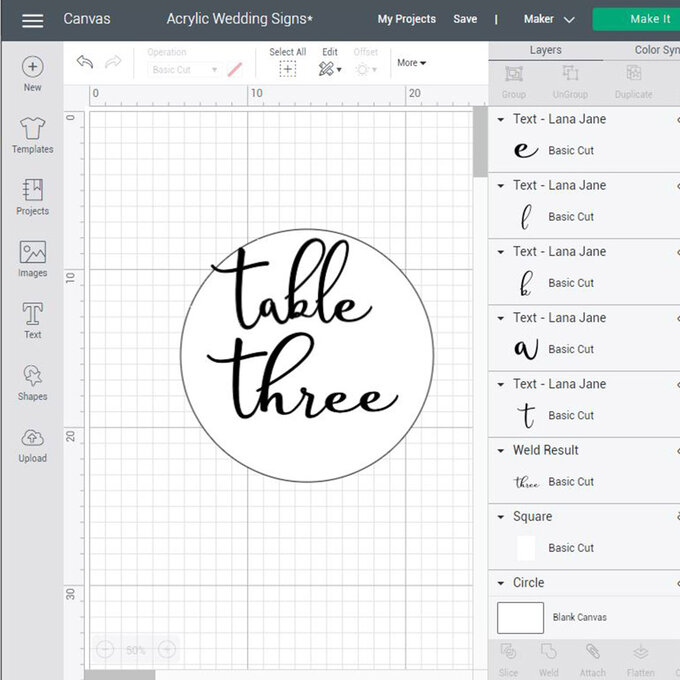Collapse the Square layer group

[x=501, y=517]
